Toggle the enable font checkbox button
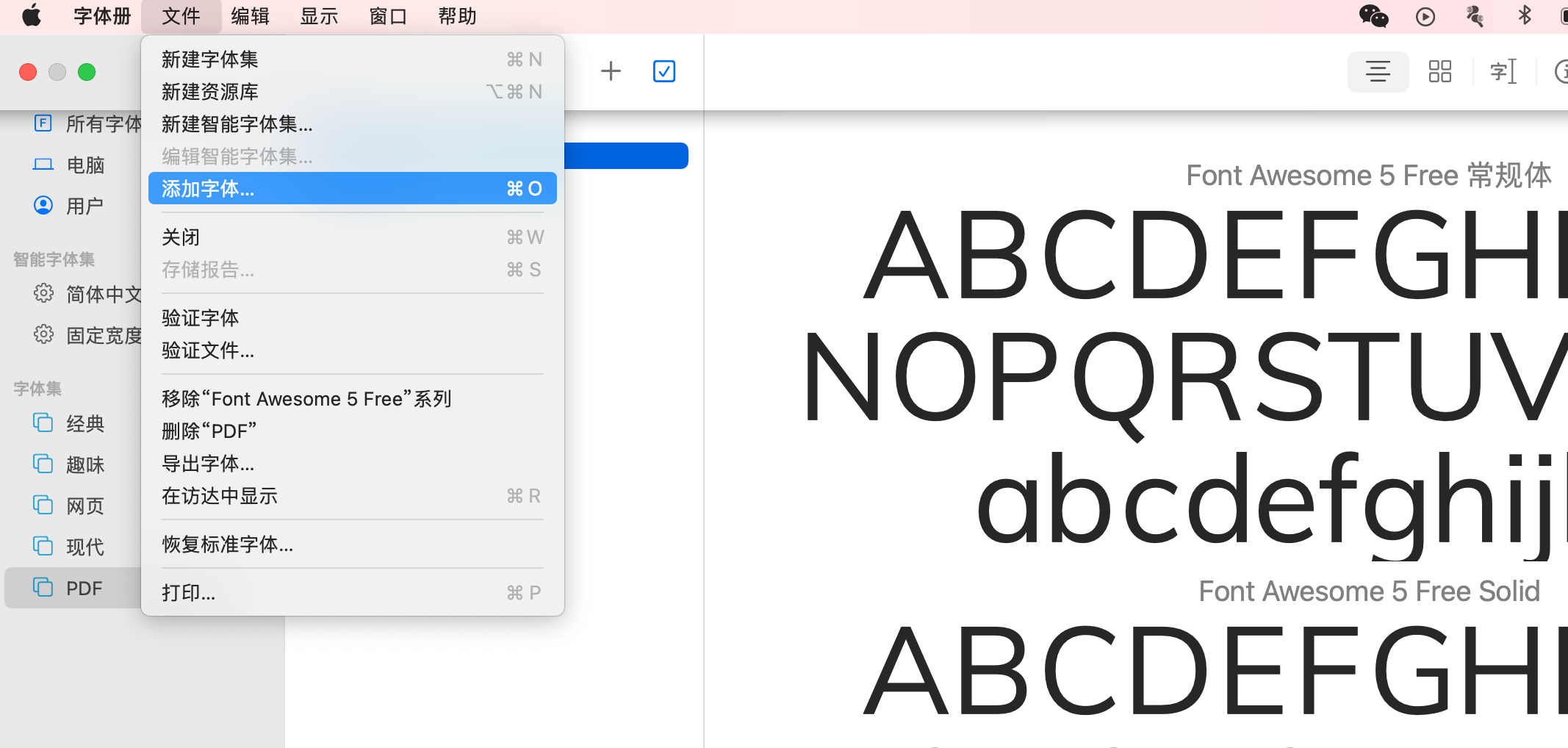 664,71
